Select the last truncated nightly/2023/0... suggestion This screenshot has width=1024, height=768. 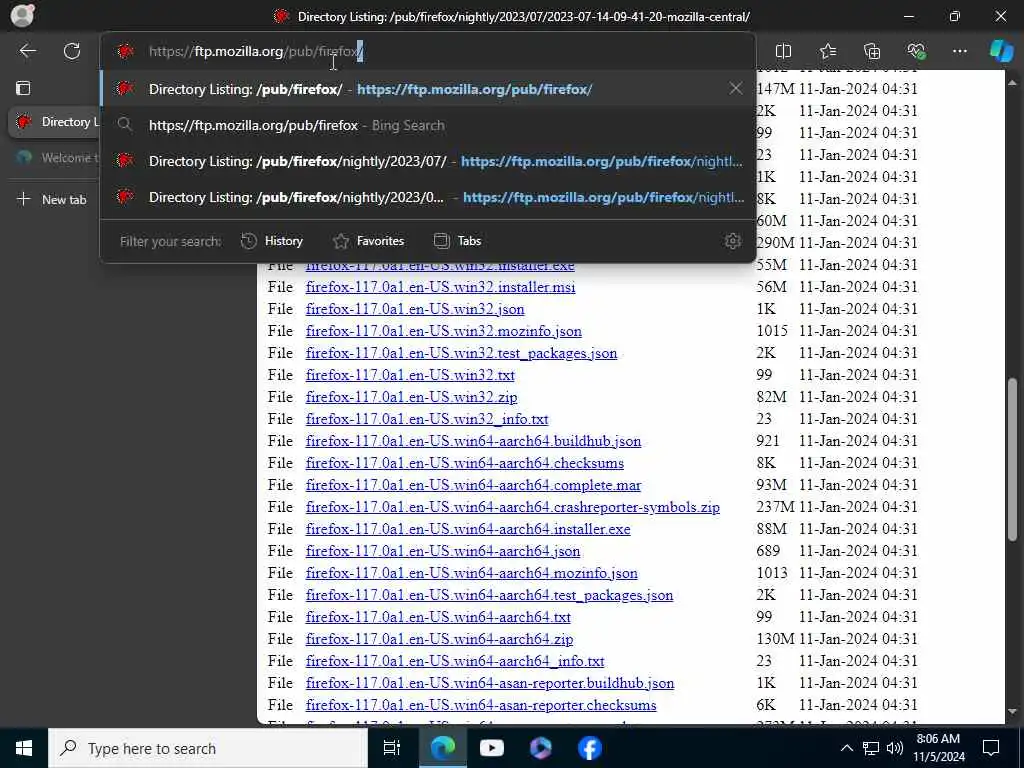tap(428, 197)
